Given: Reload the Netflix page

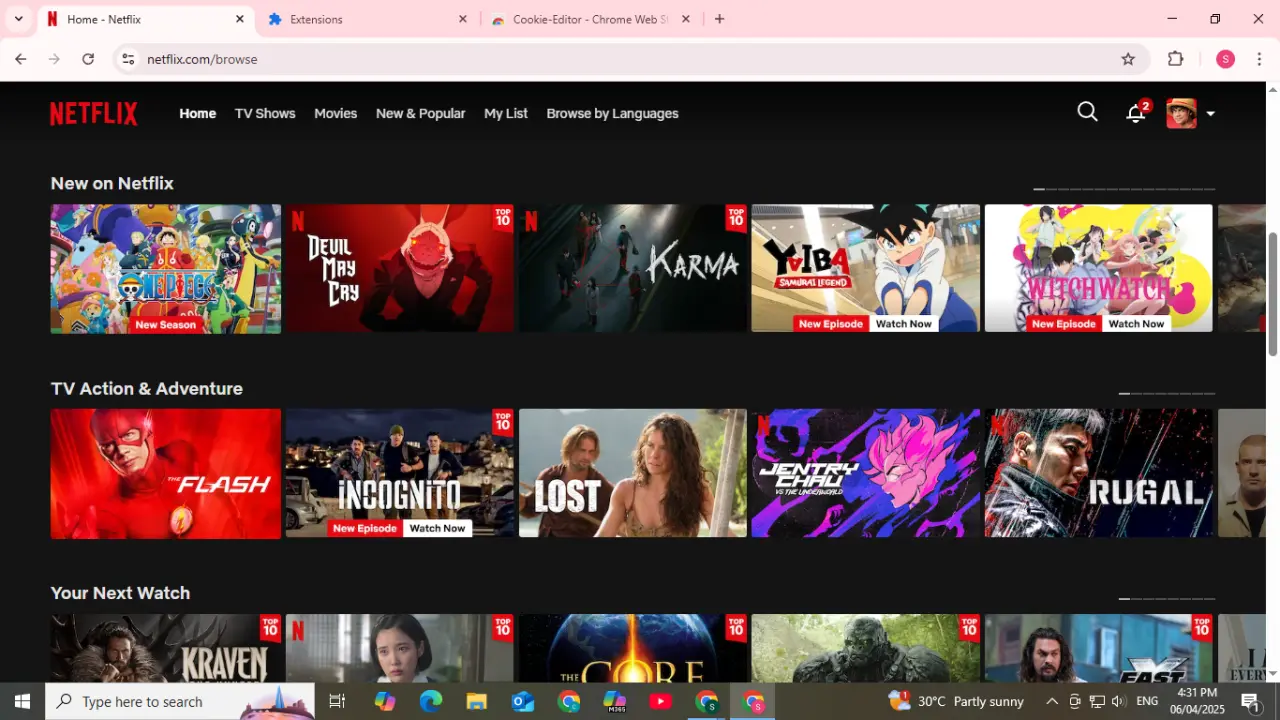Looking at the screenshot, I should [x=88, y=59].
